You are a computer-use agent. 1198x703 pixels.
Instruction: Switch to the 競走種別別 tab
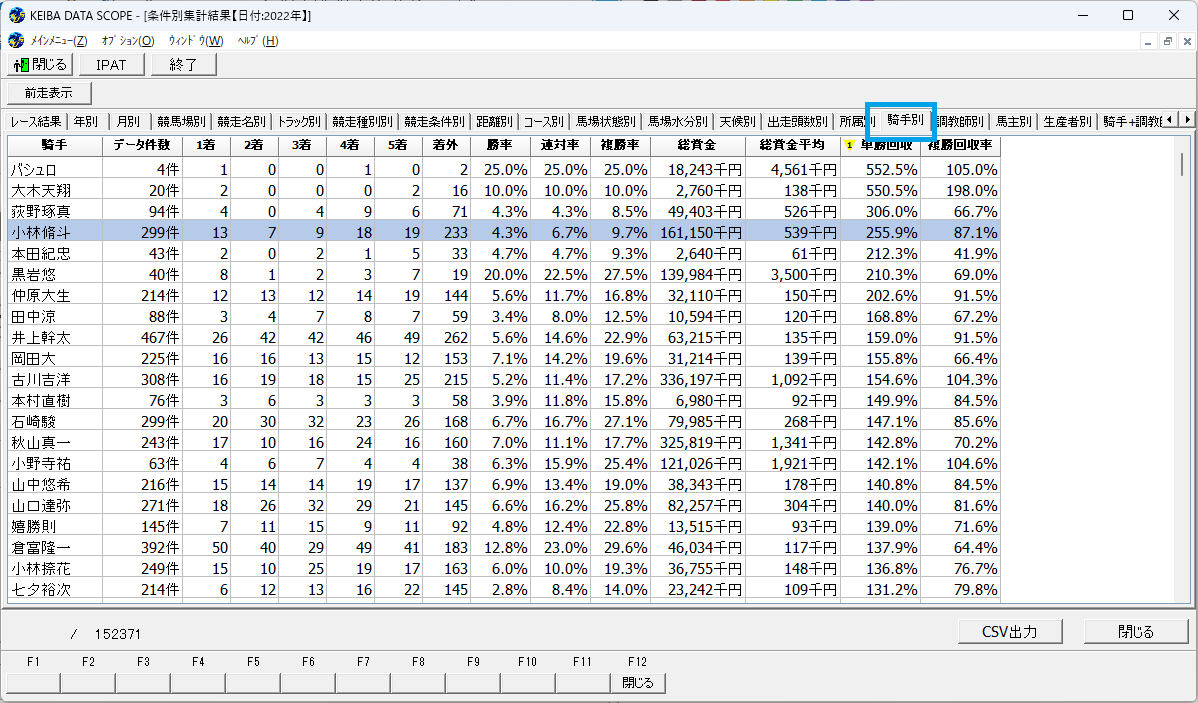coord(362,121)
